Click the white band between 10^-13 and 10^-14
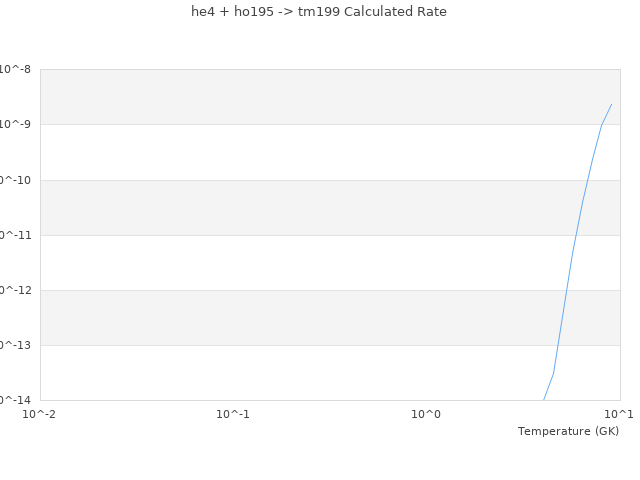The height and width of the screenshot is (480, 640). coord(300,373)
